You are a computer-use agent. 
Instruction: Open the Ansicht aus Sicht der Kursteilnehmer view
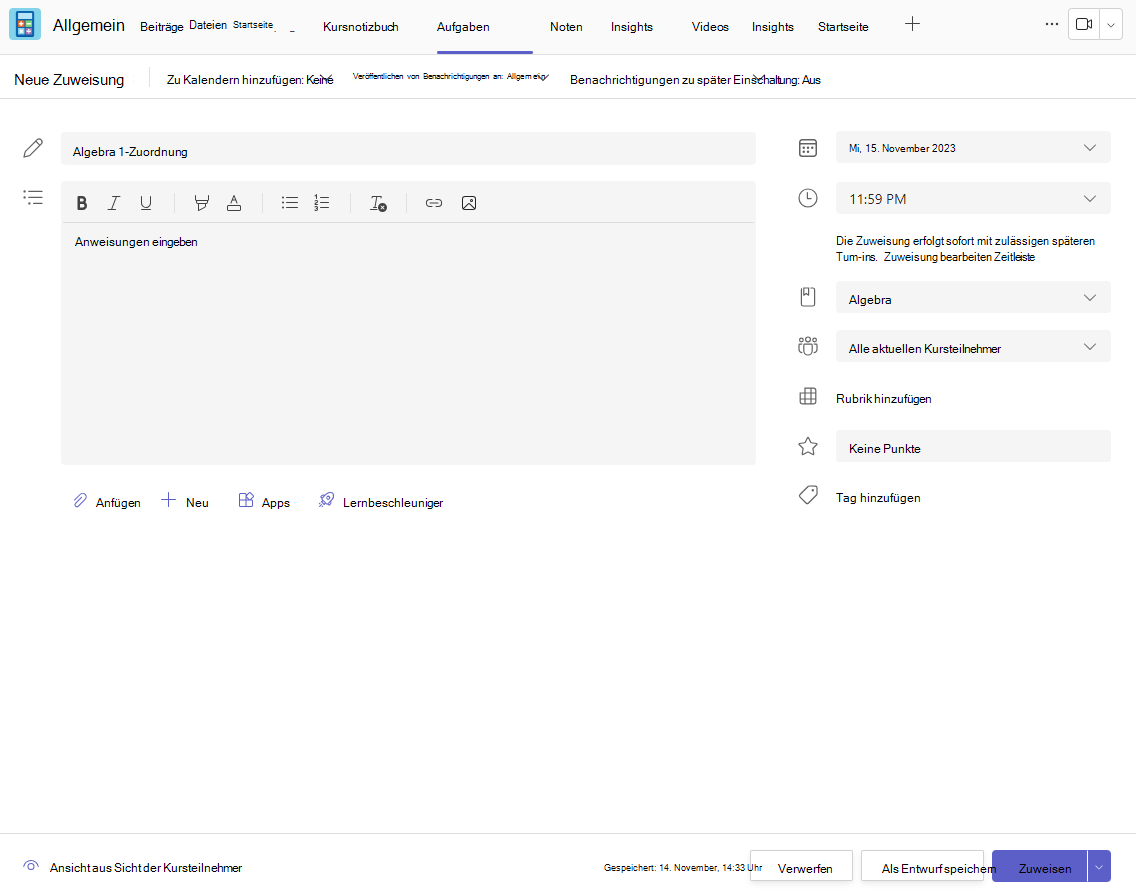click(133, 867)
